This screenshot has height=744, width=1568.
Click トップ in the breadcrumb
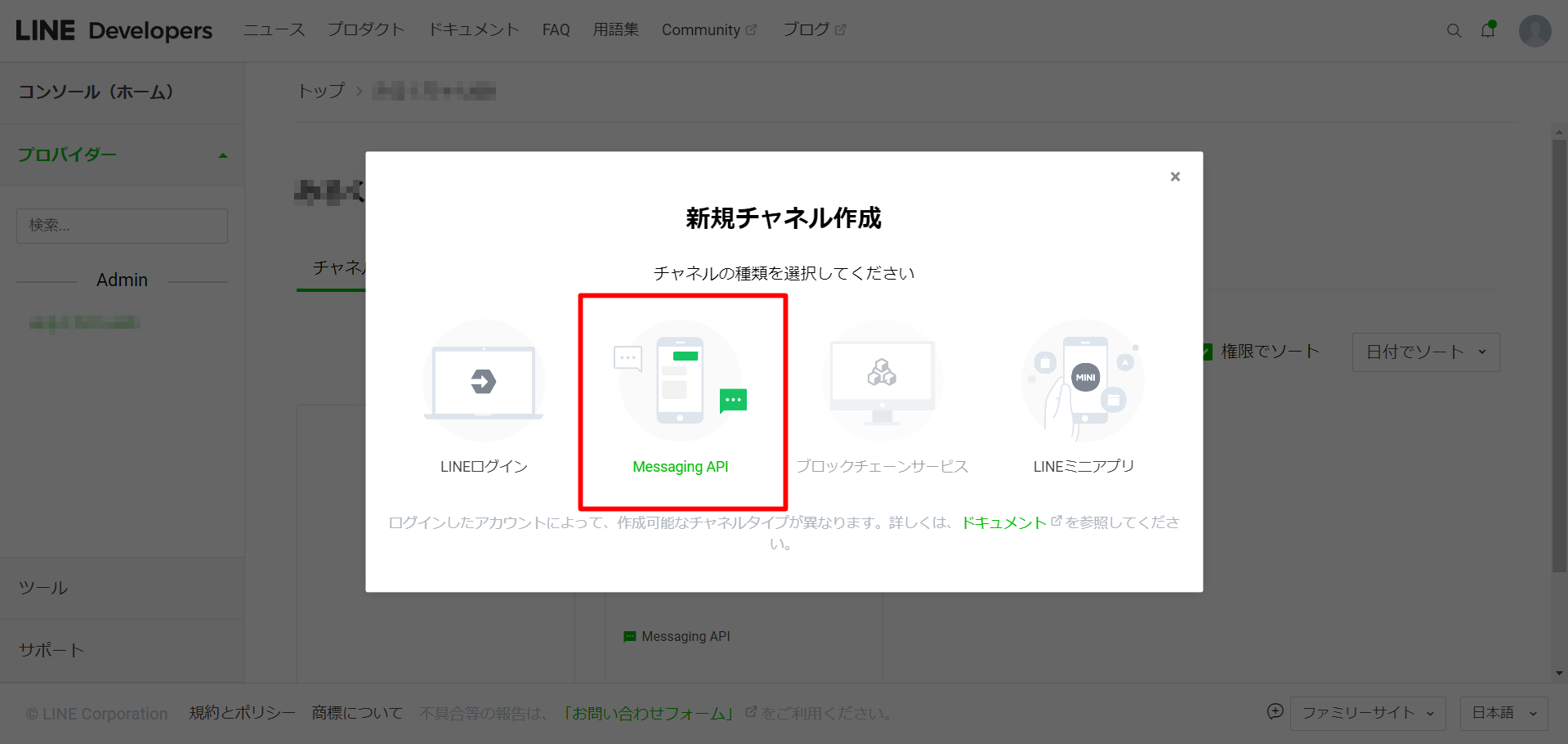point(321,91)
